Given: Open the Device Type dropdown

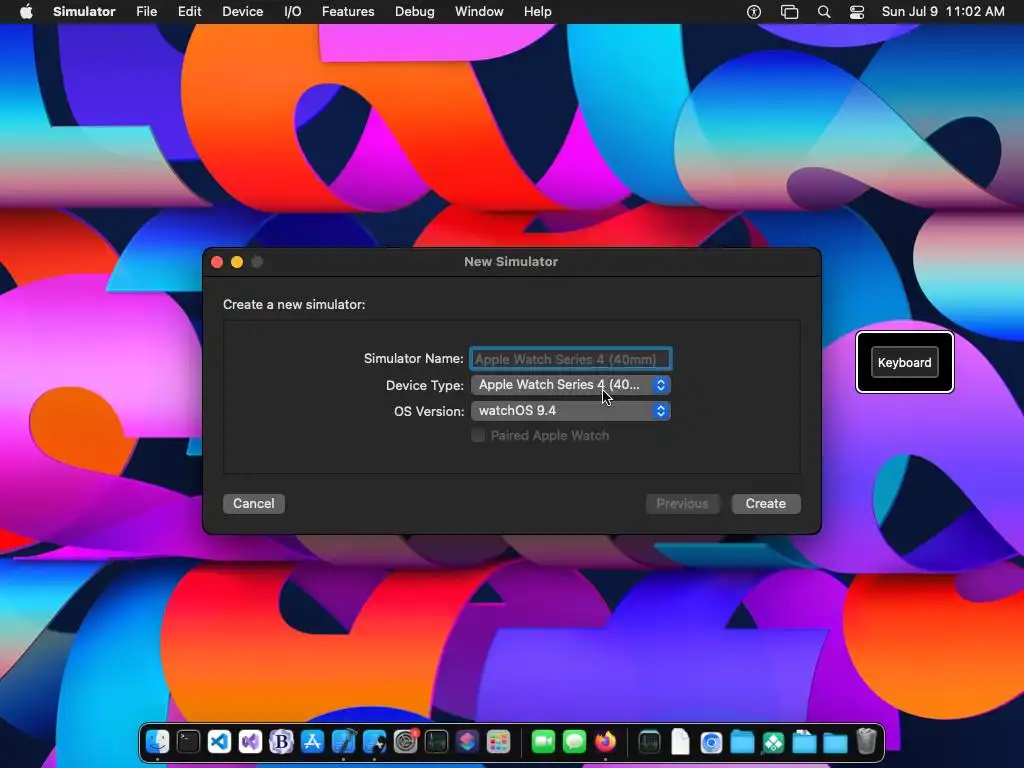Looking at the screenshot, I should 571,385.
